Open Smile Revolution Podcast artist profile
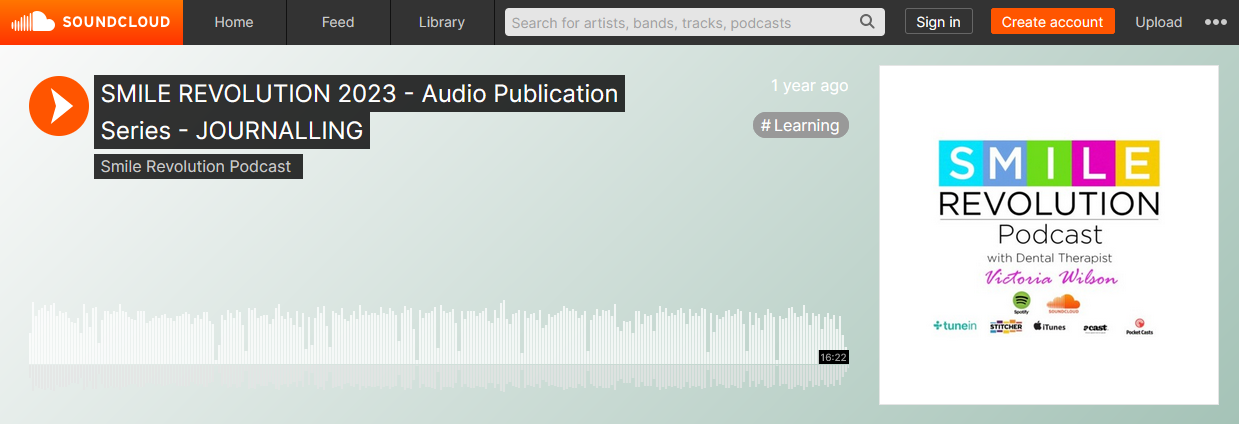 coord(198,166)
